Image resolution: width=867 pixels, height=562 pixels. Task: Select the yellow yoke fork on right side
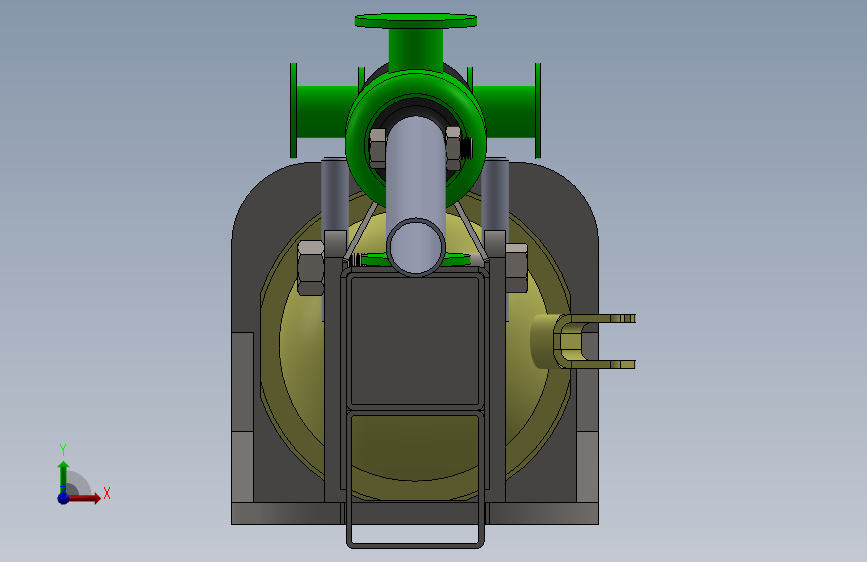pos(583,341)
